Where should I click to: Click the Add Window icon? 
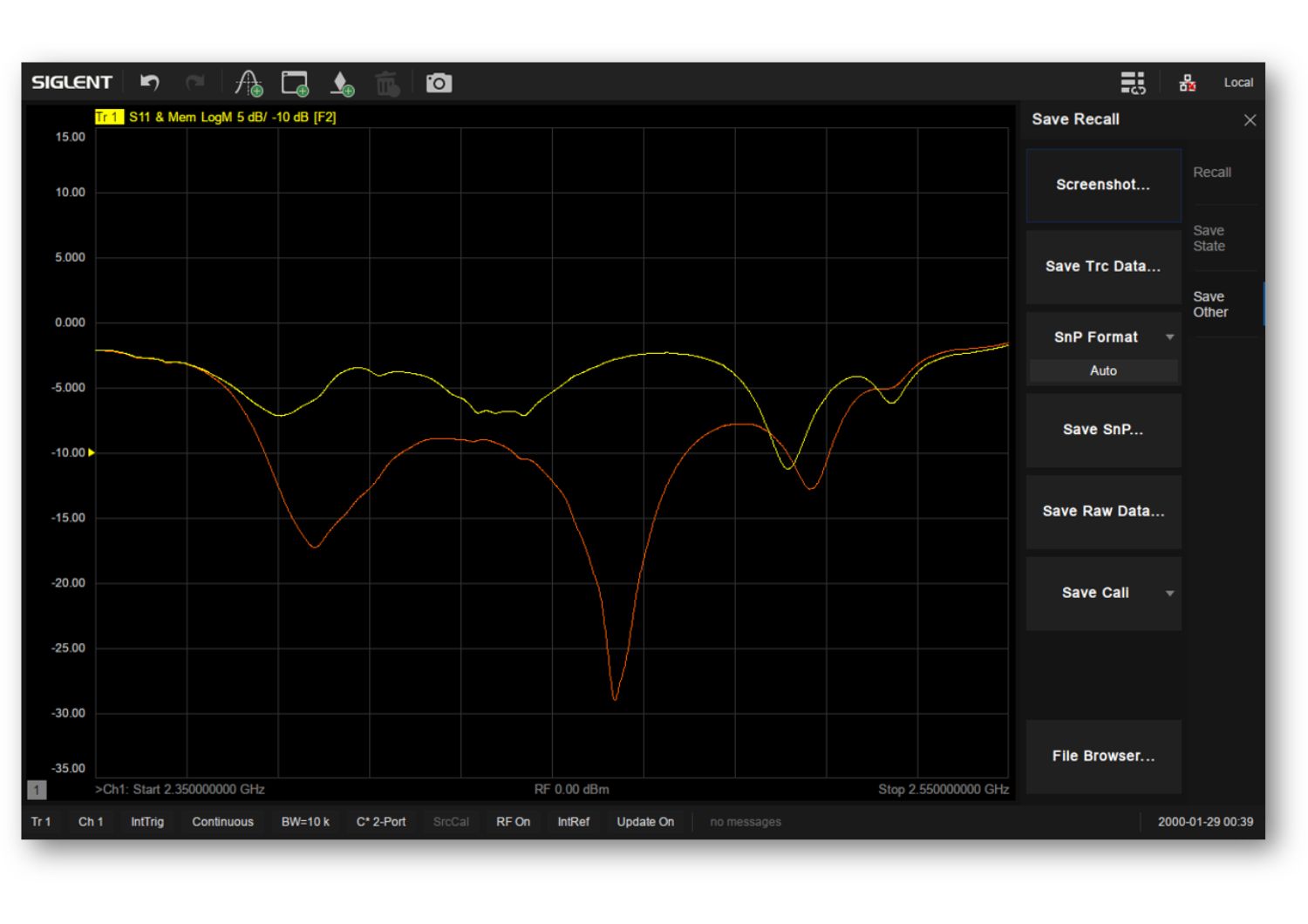(x=295, y=83)
